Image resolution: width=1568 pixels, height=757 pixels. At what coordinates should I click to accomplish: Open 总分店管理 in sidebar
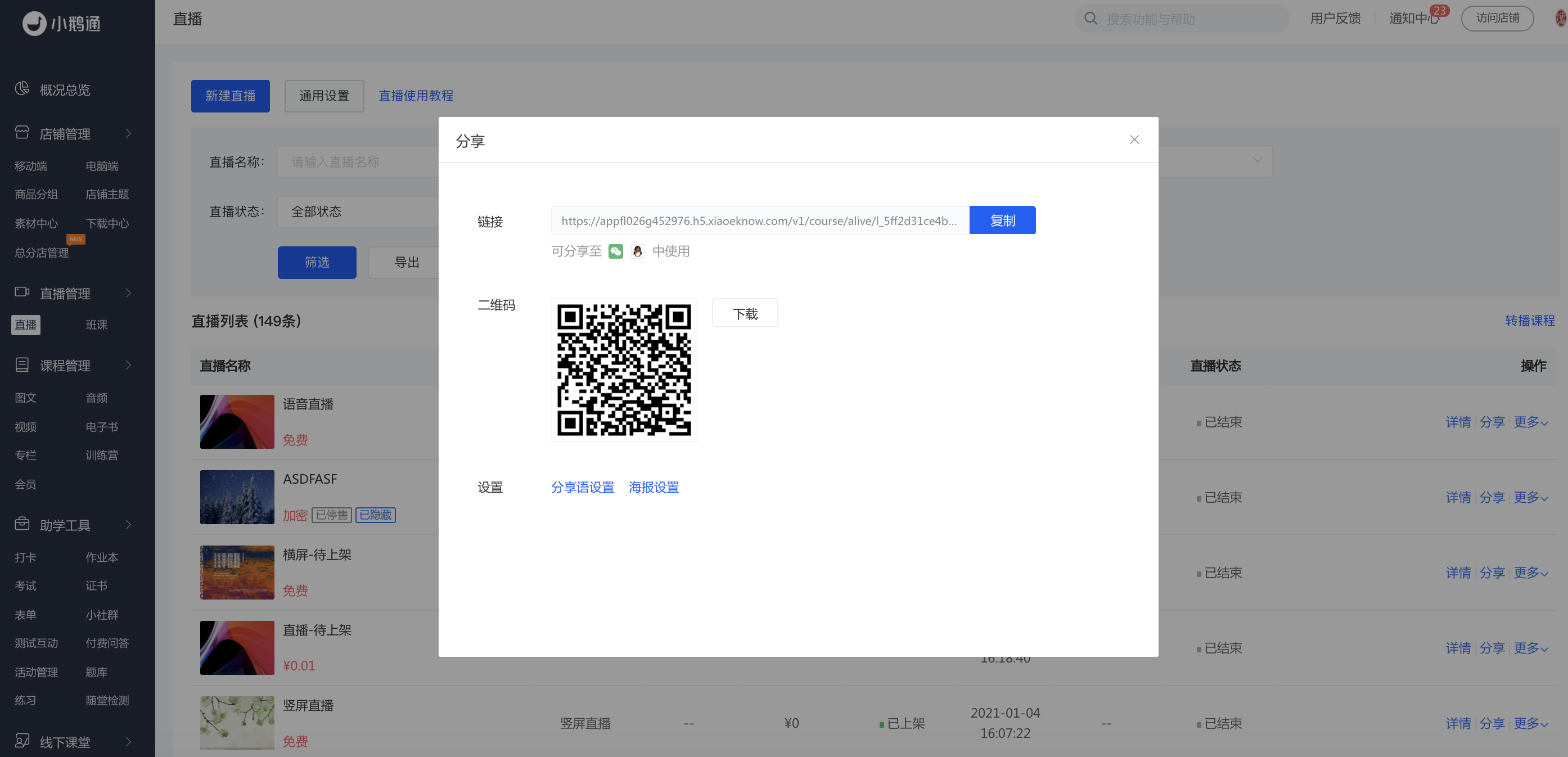coord(42,253)
